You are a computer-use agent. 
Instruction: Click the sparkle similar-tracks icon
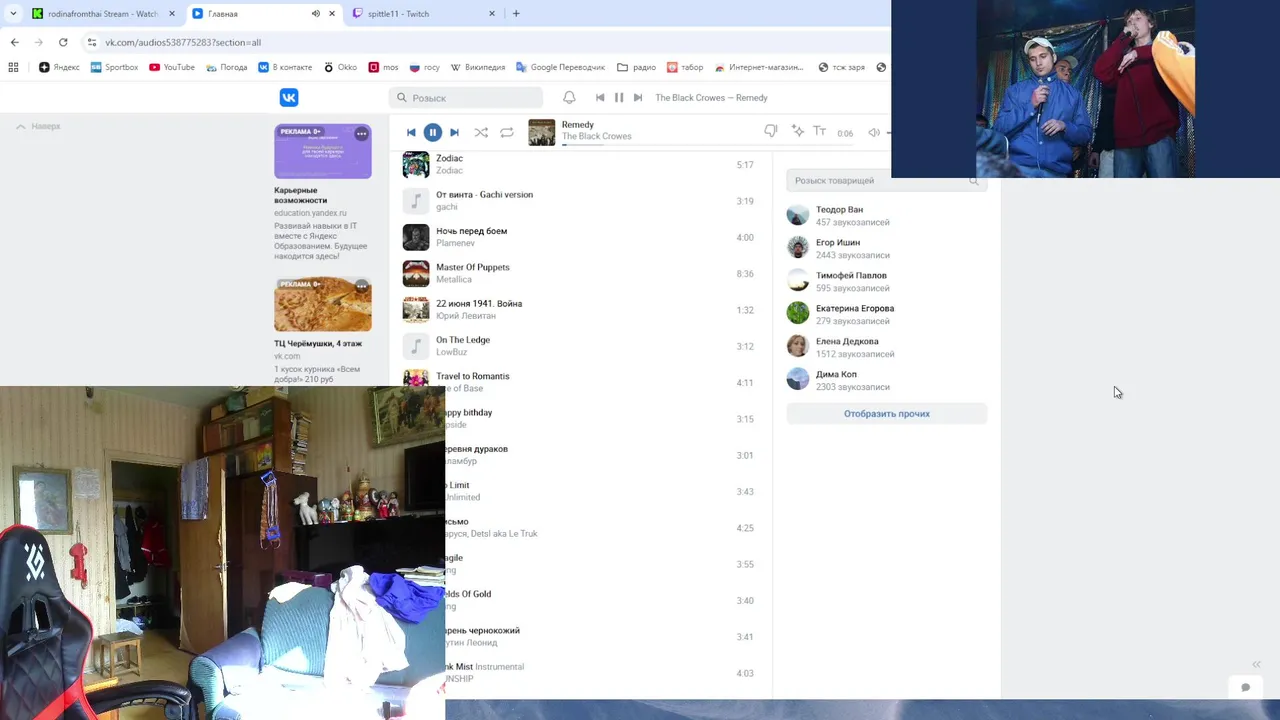point(797,131)
